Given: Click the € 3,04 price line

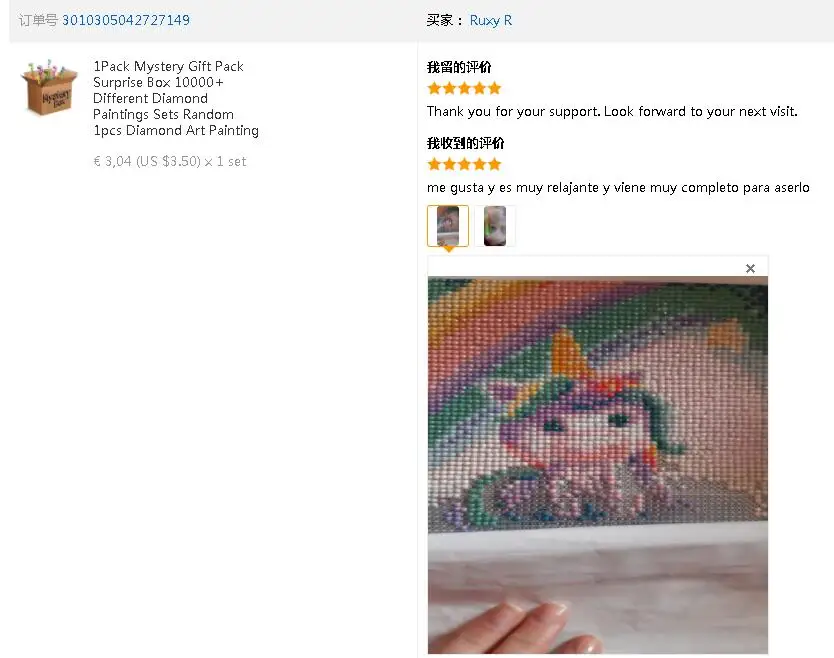Looking at the screenshot, I should (x=169, y=161).
